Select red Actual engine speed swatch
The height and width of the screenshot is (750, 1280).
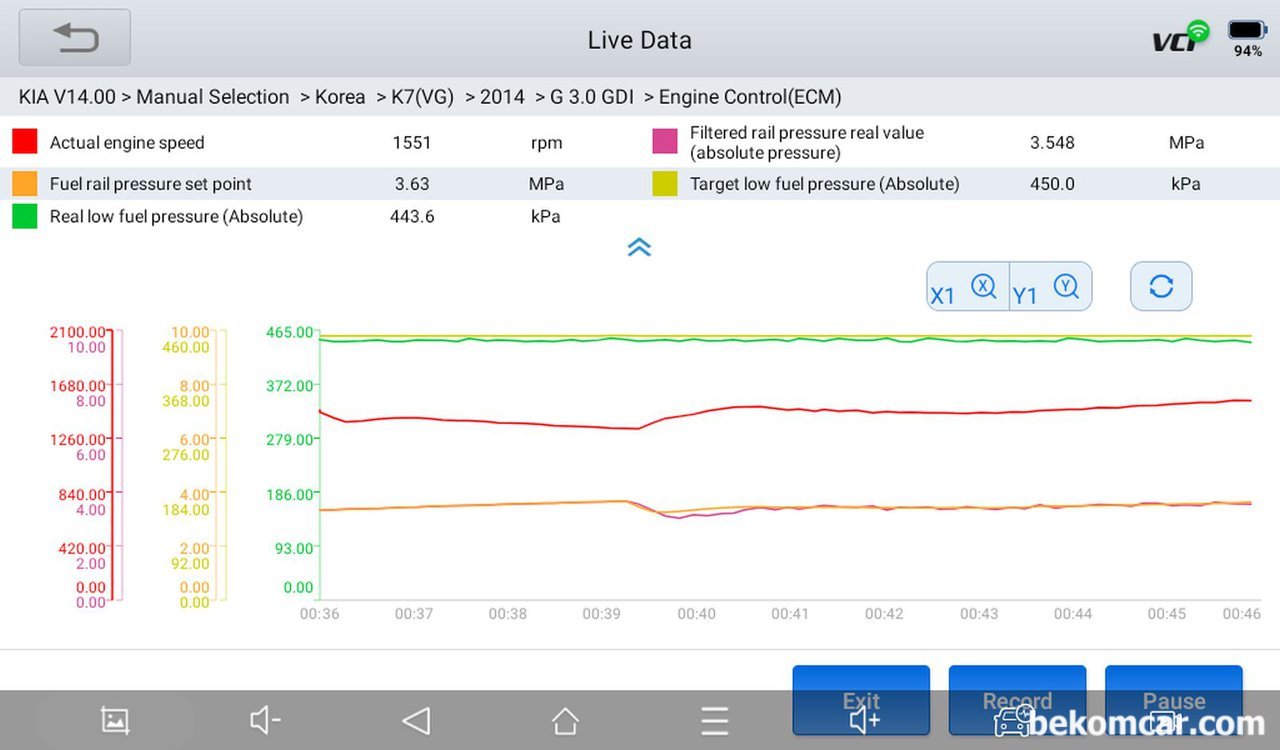(25, 142)
